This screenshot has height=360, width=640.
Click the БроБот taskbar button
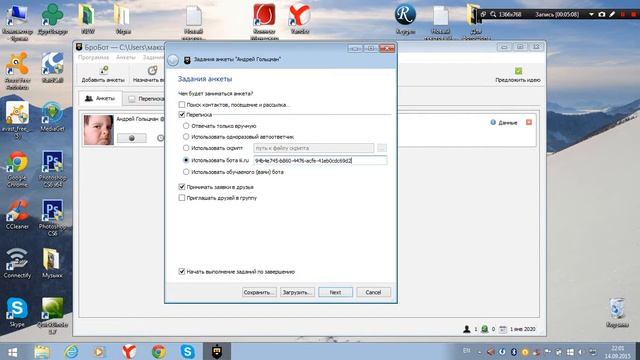[x=217, y=352]
